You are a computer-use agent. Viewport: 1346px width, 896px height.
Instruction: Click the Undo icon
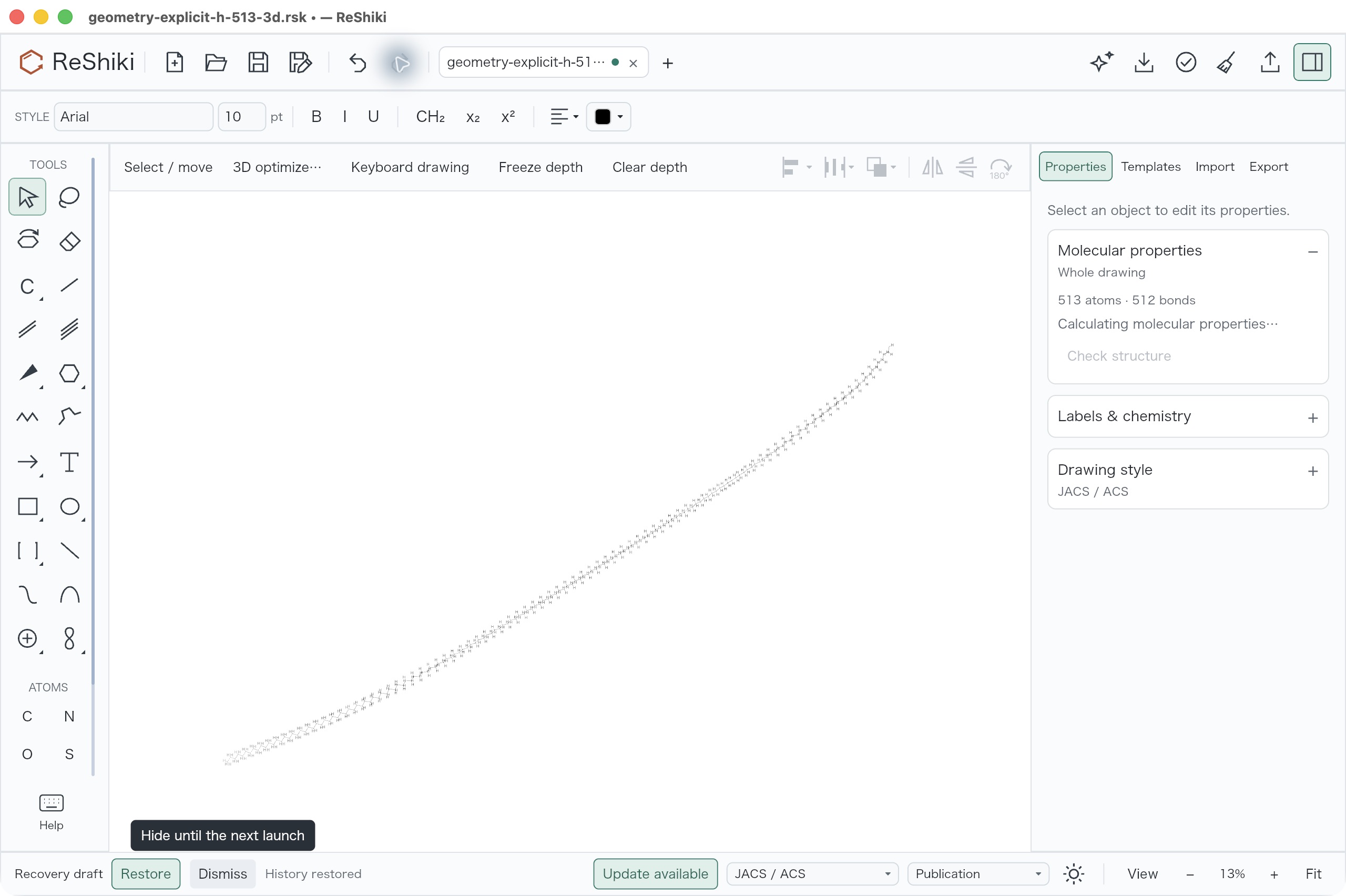358,62
